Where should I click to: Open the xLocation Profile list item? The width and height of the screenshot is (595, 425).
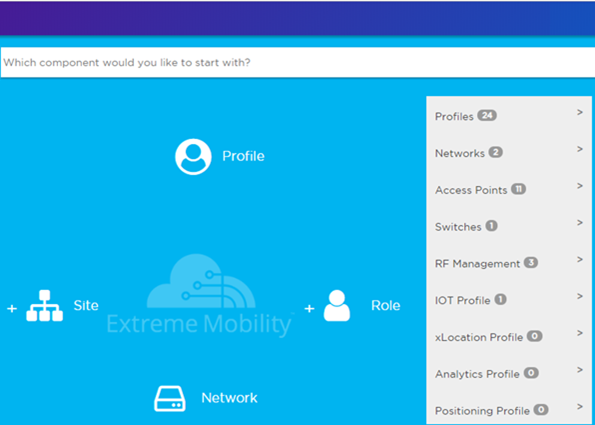click(509, 335)
